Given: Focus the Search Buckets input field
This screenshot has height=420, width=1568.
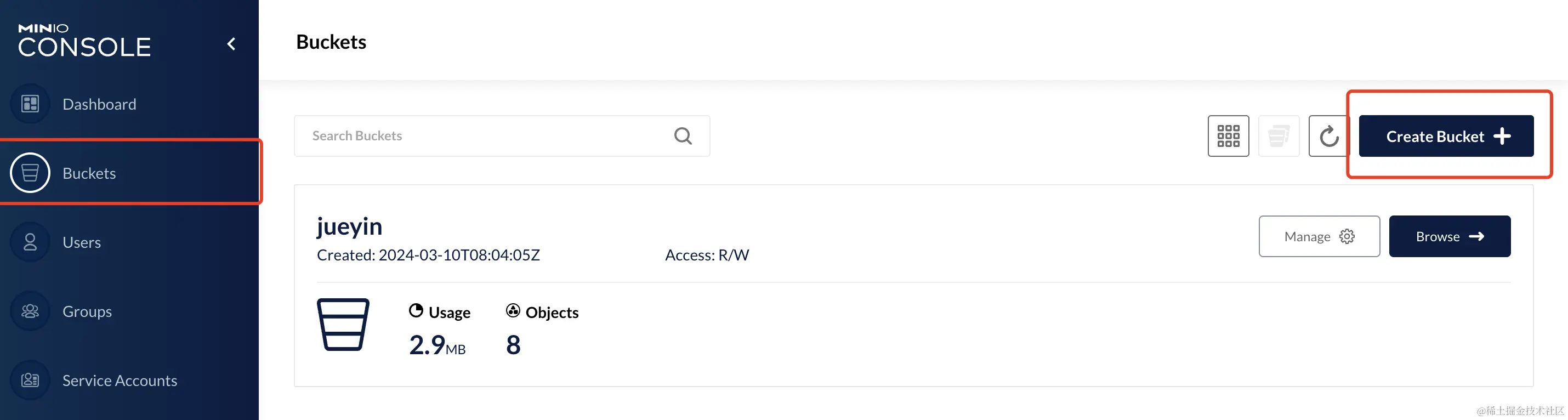Looking at the screenshot, I should click(x=502, y=136).
